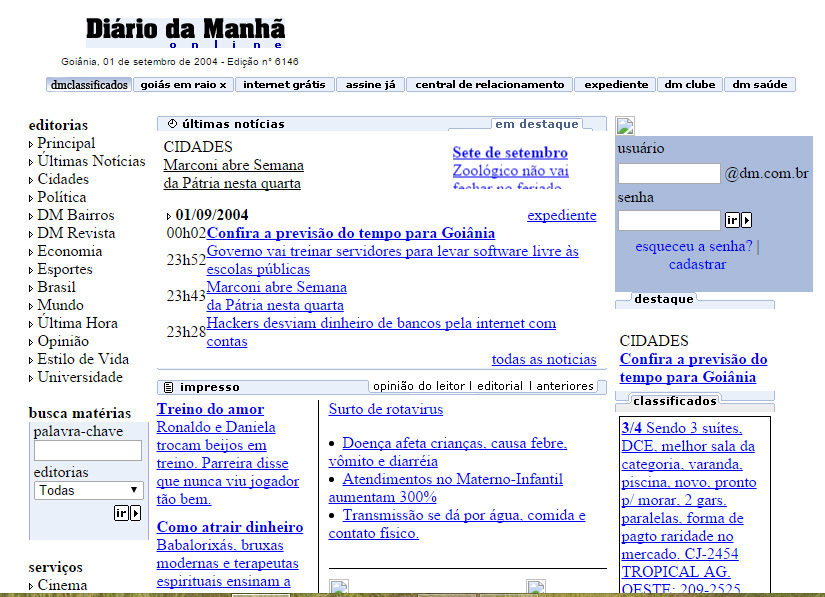Switch to the 'em destaque' tab
825x597 pixels.
(536, 124)
